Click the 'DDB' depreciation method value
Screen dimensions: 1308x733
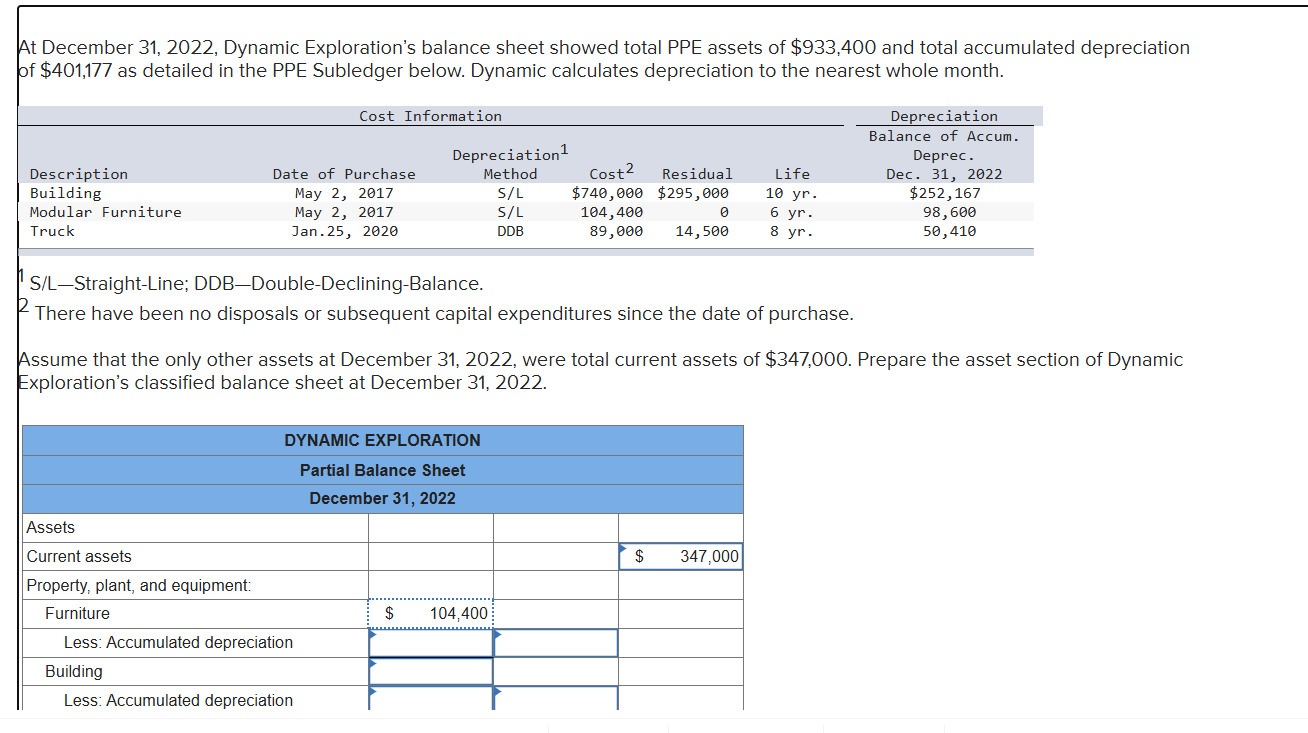point(510,231)
